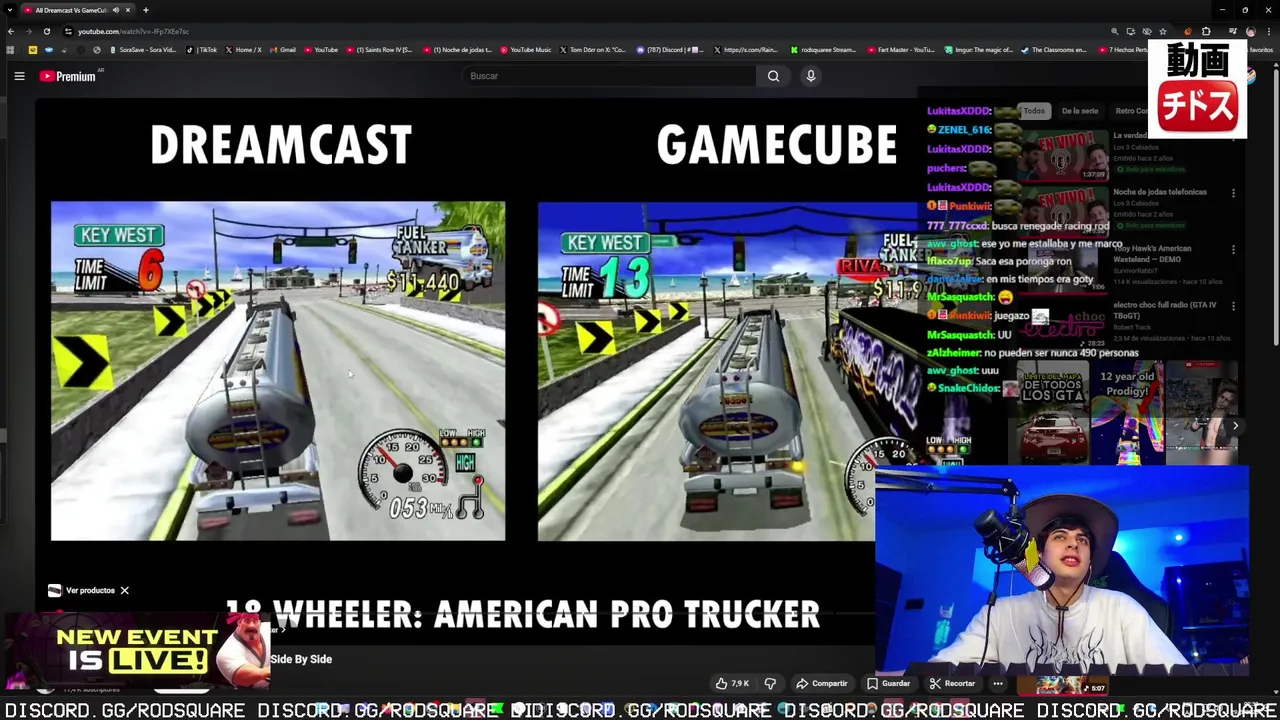The height and width of the screenshot is (720, 1280).
Task: Go back with browser back arrow
Action: point(10,31)
